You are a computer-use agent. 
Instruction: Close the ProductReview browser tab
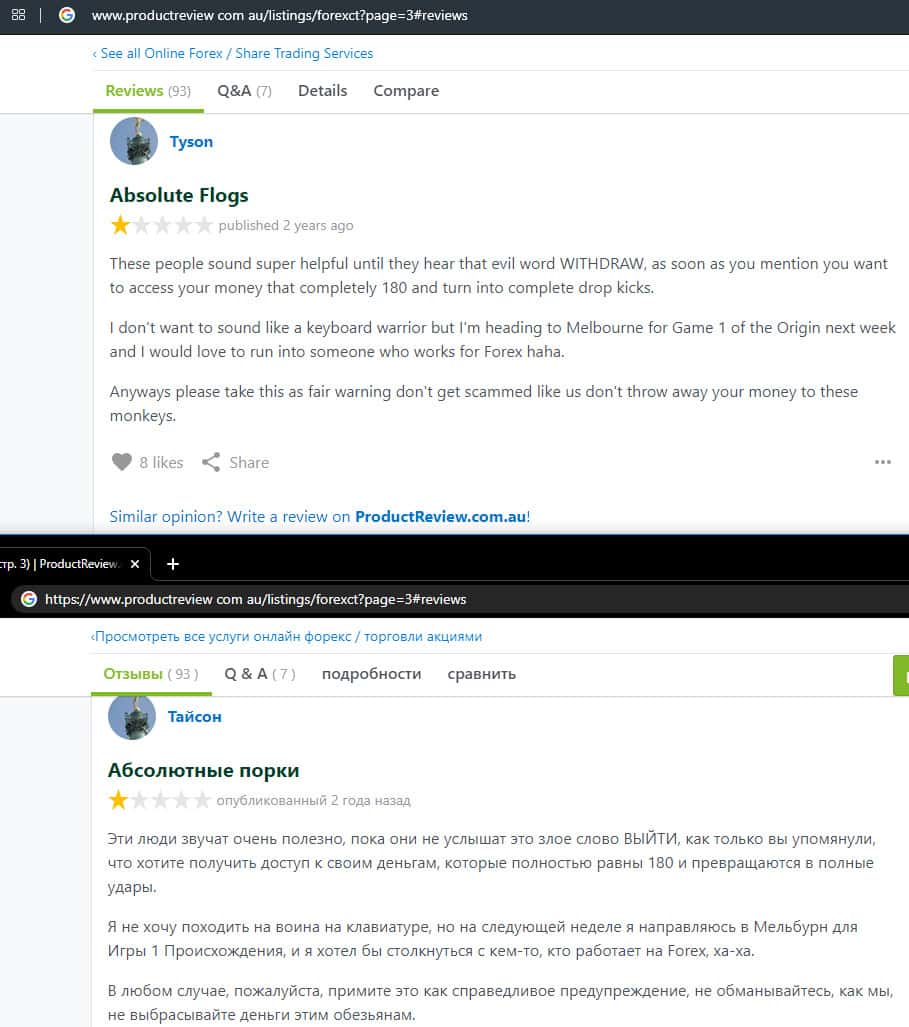(x=135, y=564)
